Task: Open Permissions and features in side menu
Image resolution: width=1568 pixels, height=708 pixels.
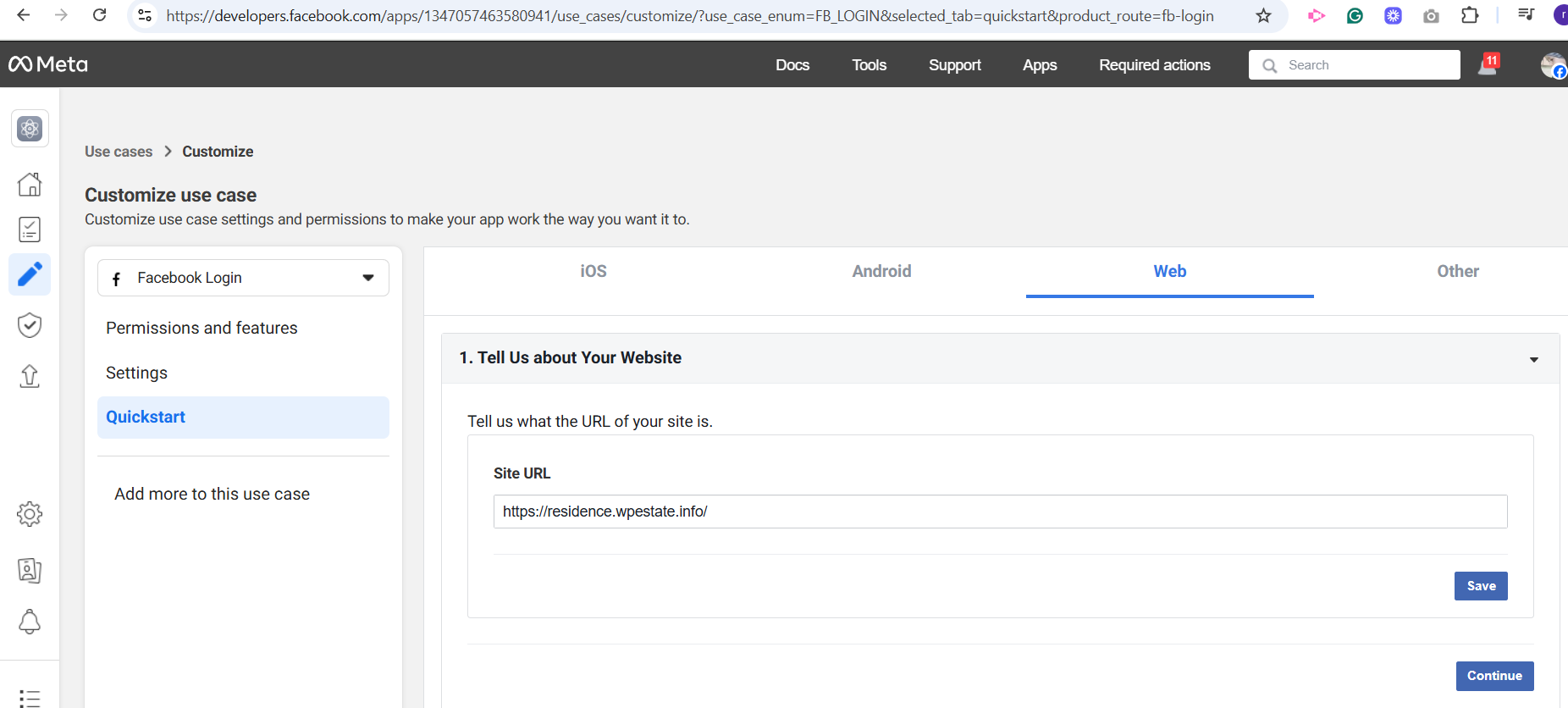Action: tap(202, 328)
